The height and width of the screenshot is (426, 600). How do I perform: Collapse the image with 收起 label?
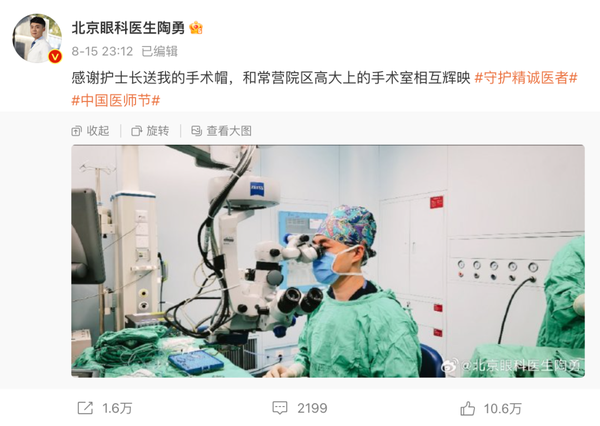[98, 131]
